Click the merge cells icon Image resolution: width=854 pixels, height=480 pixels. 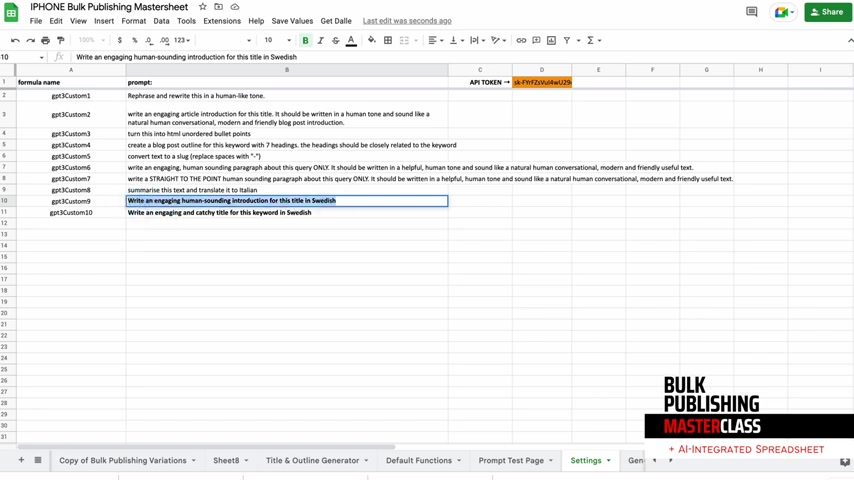tap(404, 40)
